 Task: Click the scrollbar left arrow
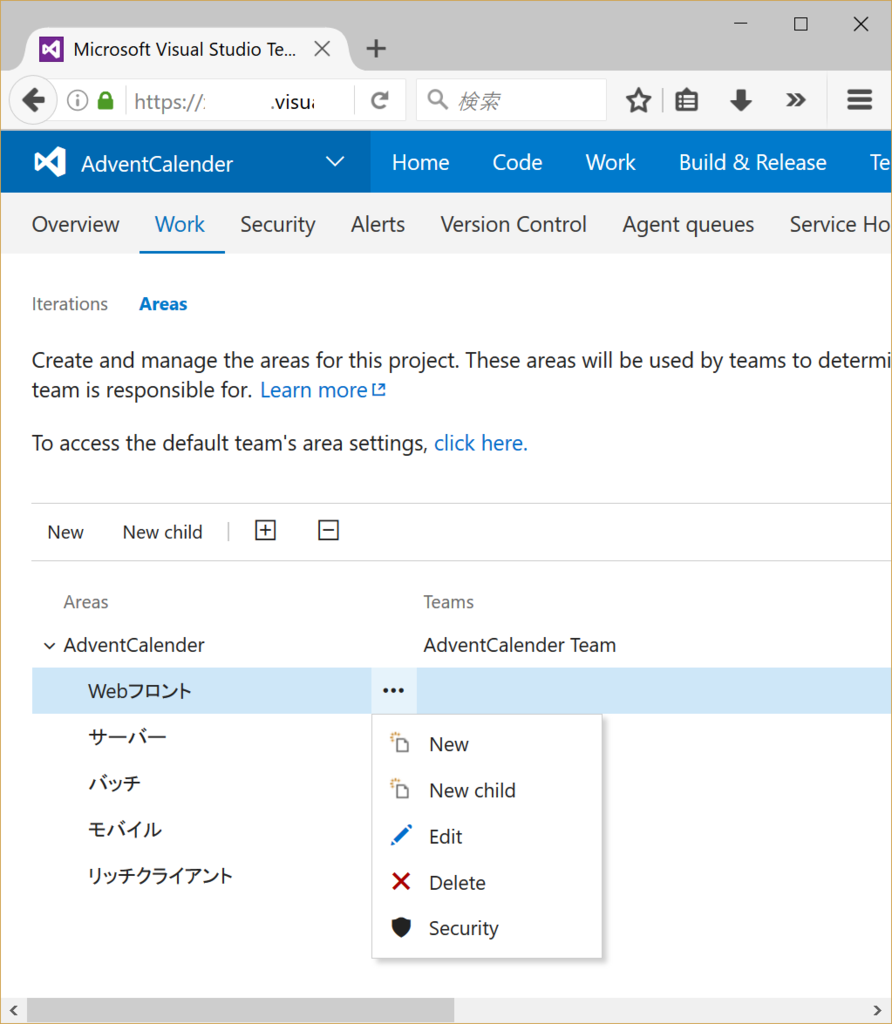coord(14,1010)
